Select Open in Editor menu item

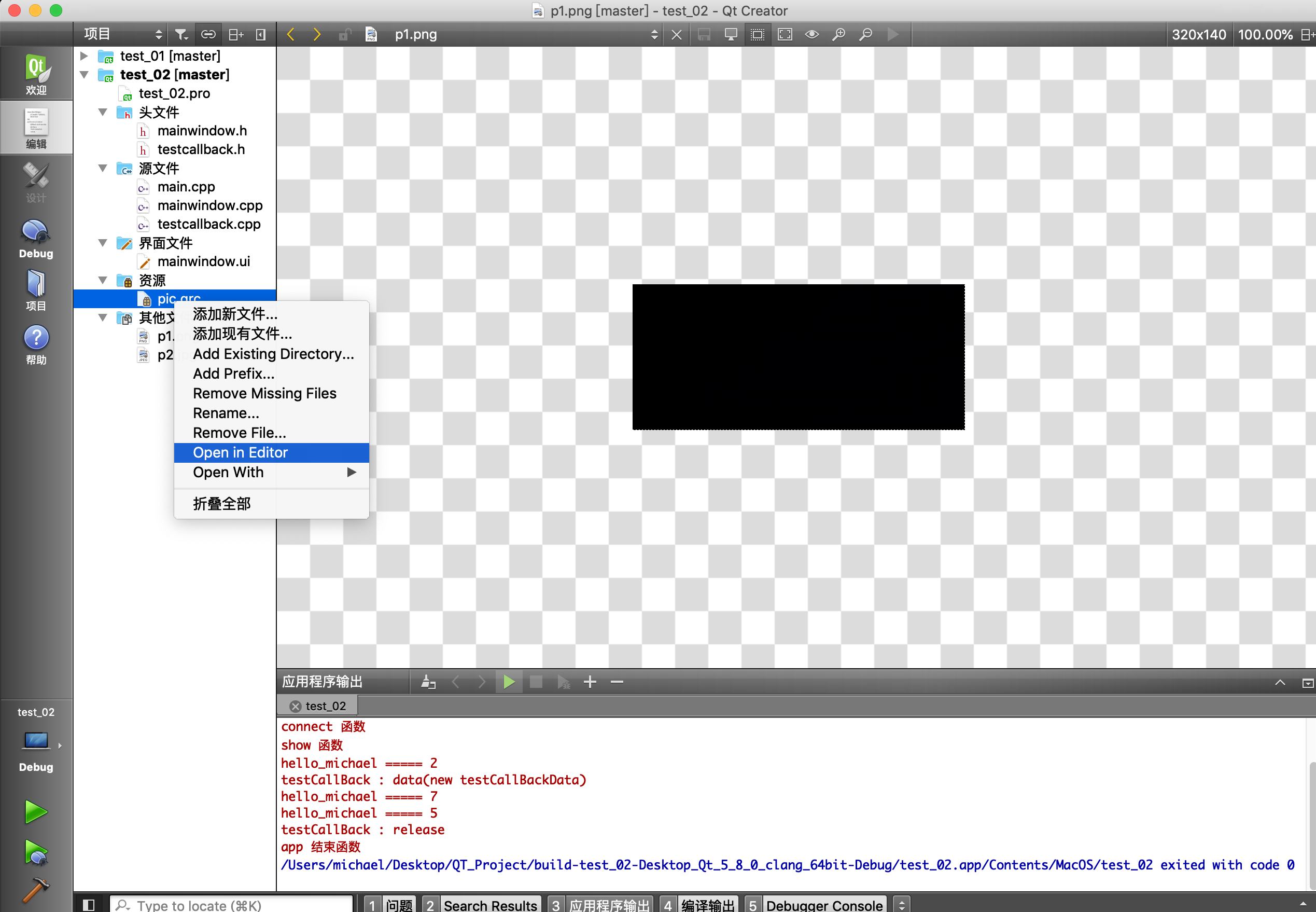tap(241, 452)
